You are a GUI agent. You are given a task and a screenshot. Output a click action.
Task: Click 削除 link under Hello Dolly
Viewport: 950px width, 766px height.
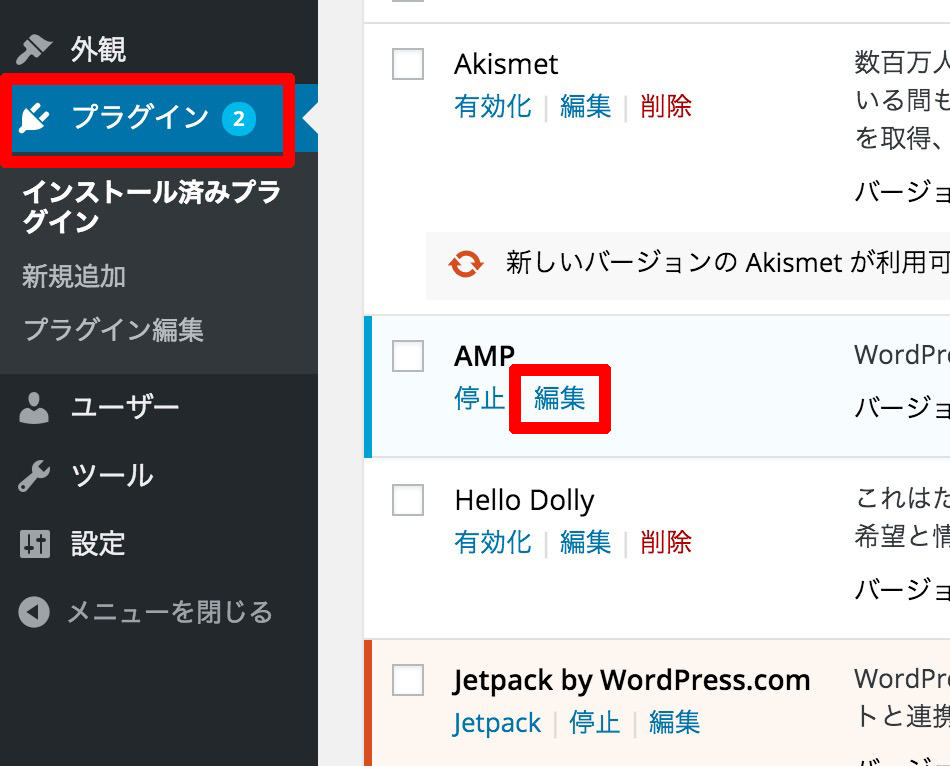tap(666, 542)
